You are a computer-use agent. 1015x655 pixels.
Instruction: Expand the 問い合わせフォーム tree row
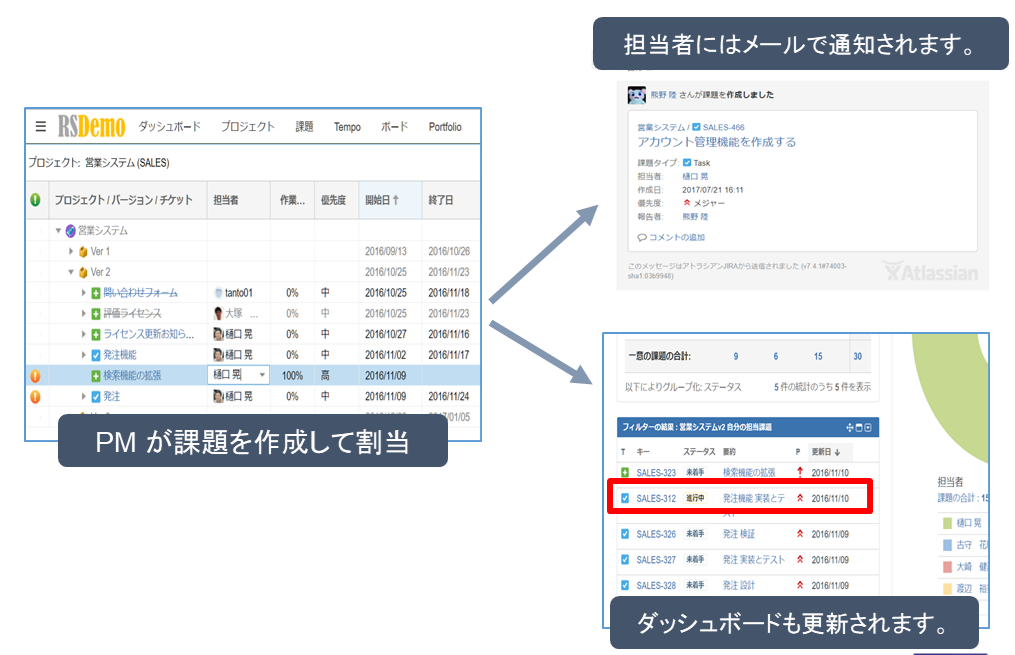coord(84,293)
